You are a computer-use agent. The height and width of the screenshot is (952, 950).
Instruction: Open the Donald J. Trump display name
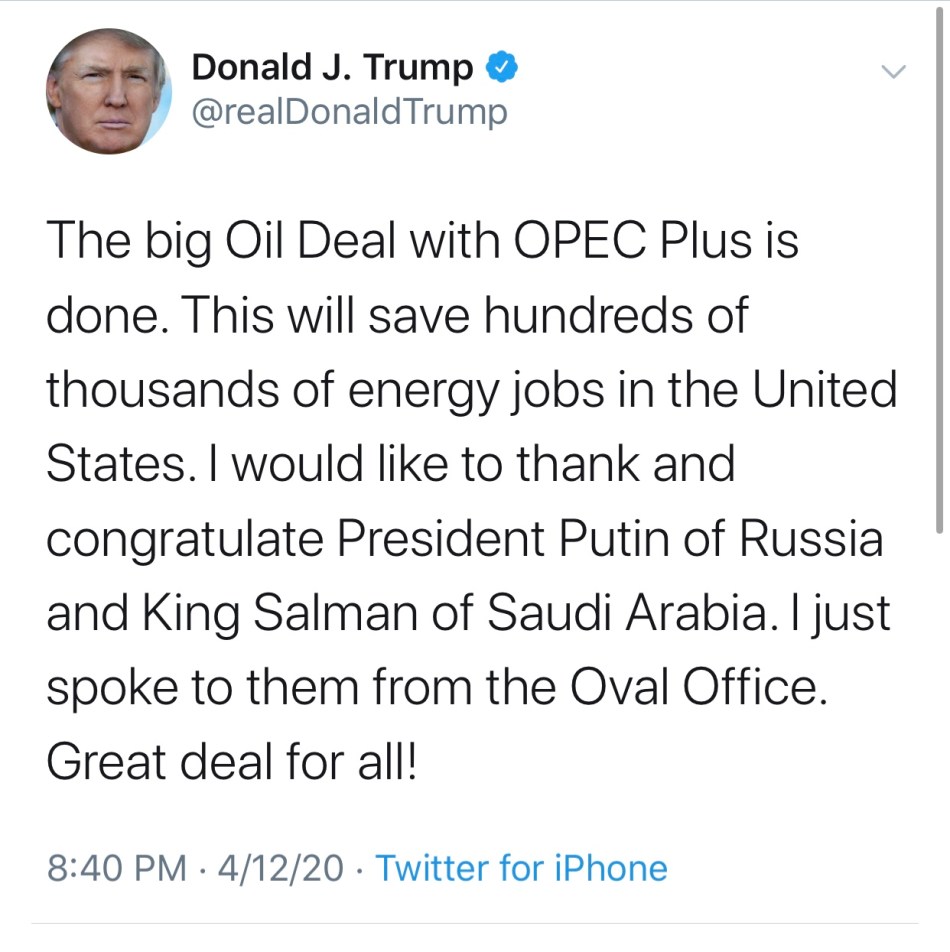point(332,68)
